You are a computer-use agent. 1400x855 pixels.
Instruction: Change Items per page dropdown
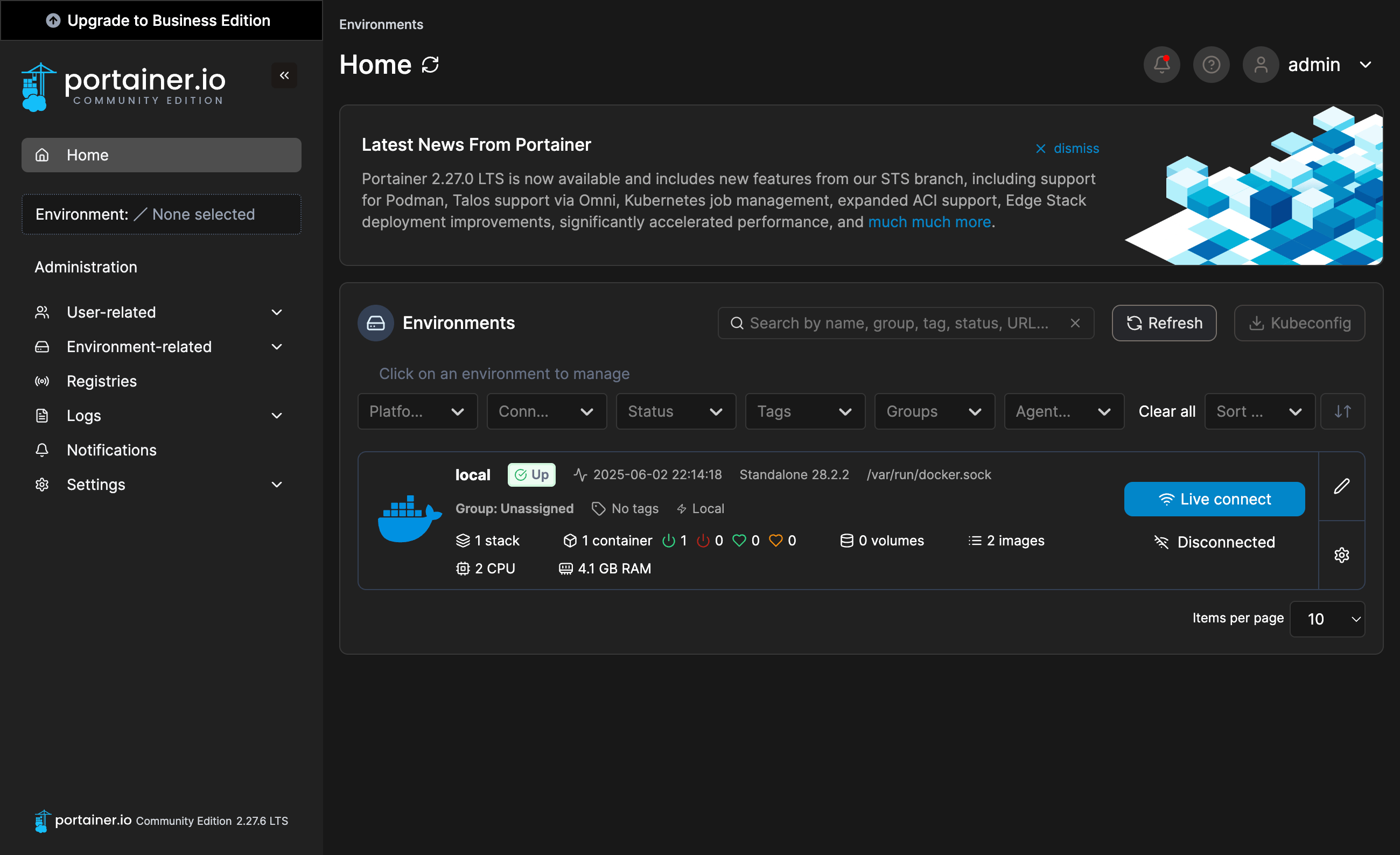click(x=1327, y=619)
